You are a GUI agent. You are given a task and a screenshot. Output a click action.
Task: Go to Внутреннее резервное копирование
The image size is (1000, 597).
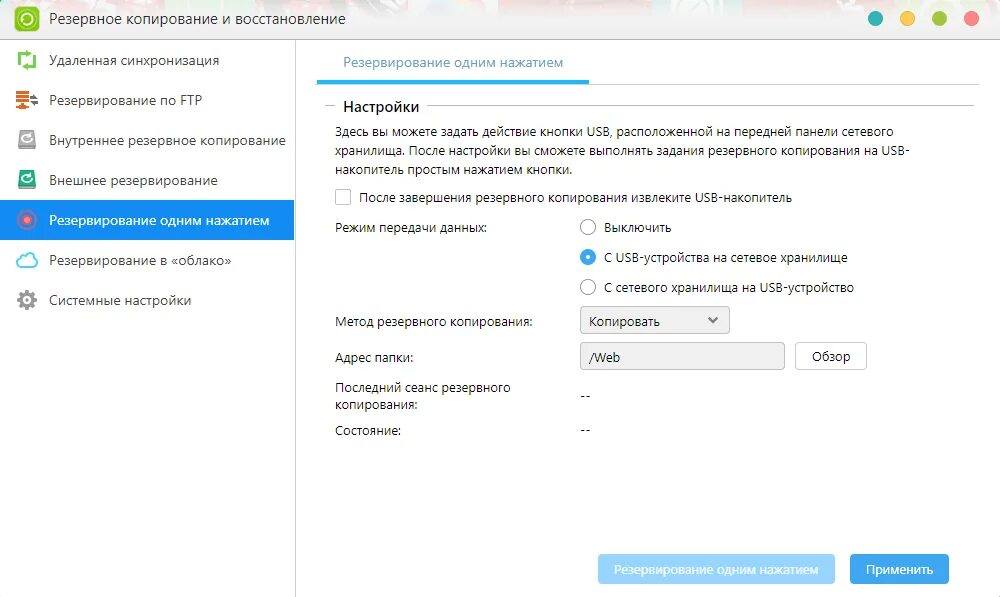click(147, 140)
